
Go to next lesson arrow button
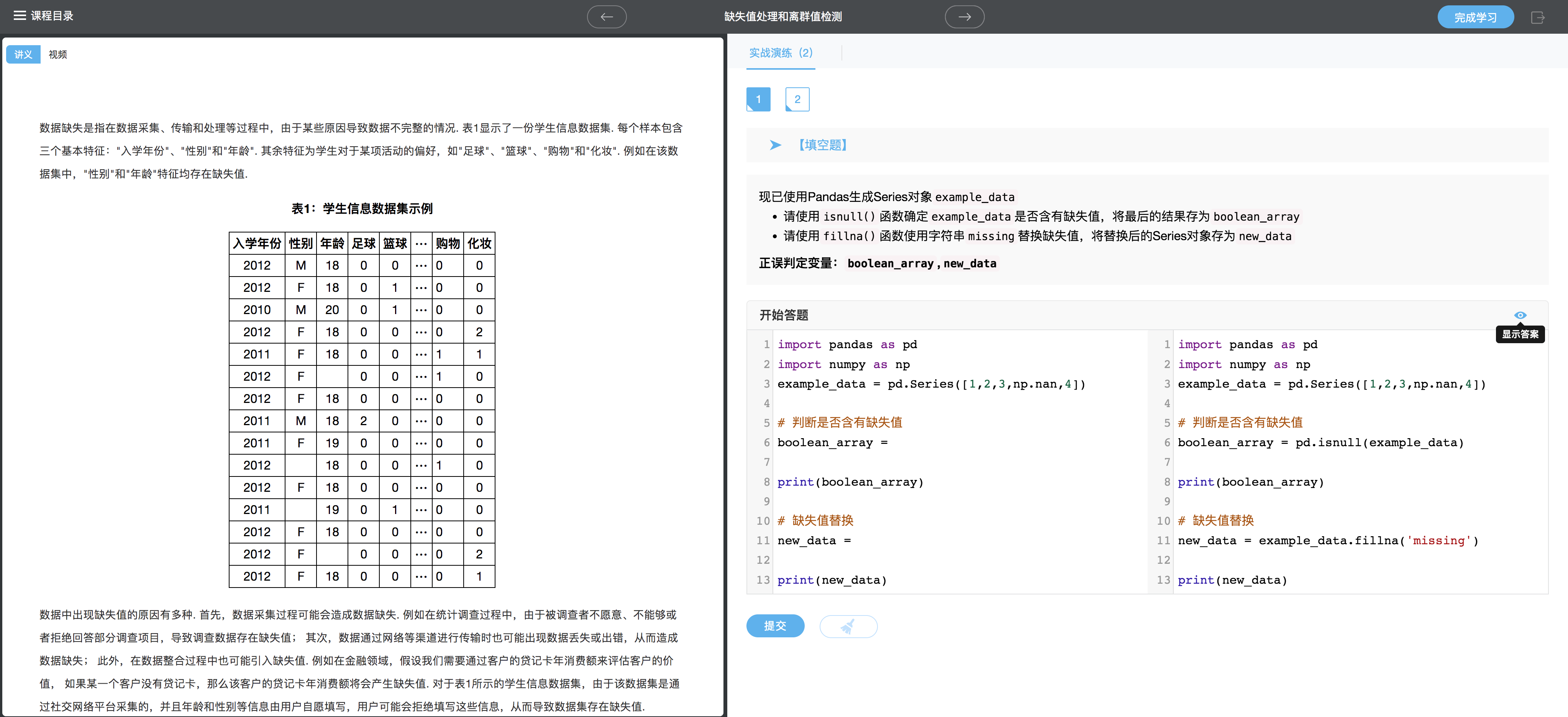(964, 16)
